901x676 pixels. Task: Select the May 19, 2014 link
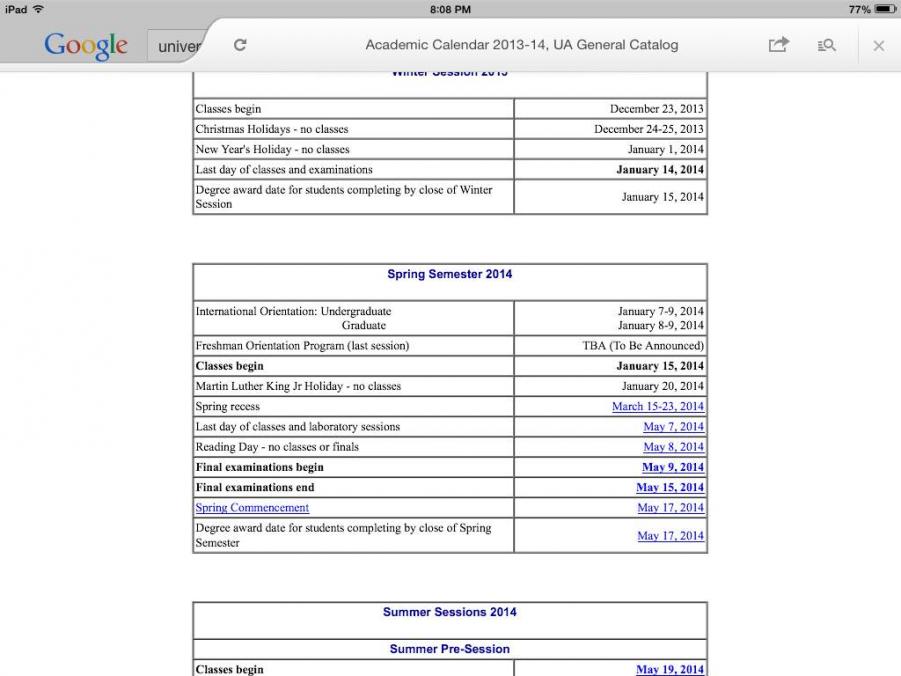click(x=669, y=669)
